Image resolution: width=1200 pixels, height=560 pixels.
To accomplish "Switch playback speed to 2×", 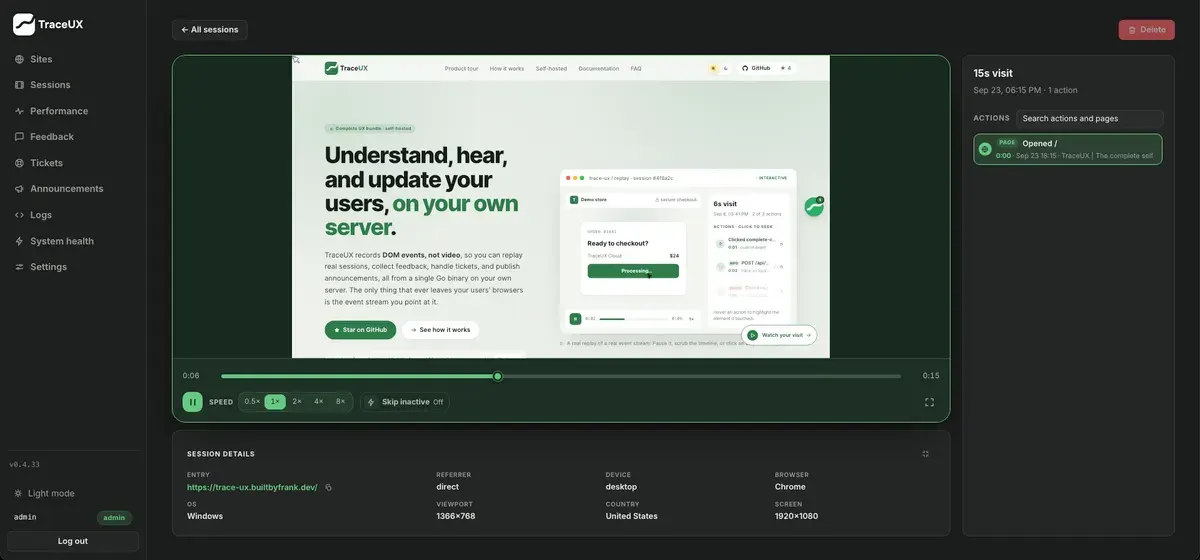I will 297,402.
